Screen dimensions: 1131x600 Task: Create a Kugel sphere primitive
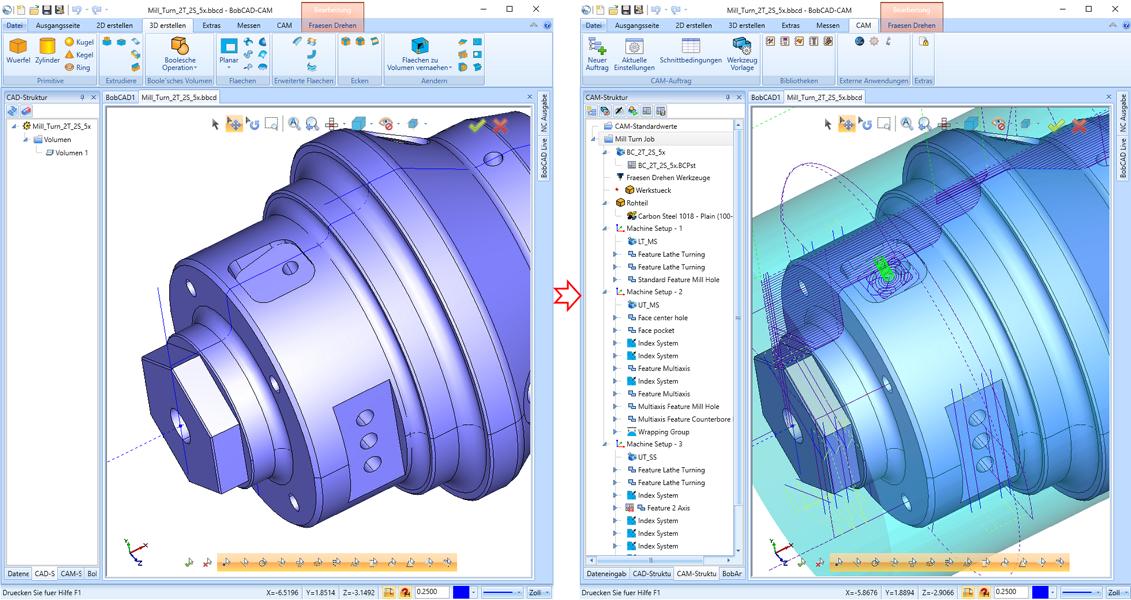click(x=78, y=42)
